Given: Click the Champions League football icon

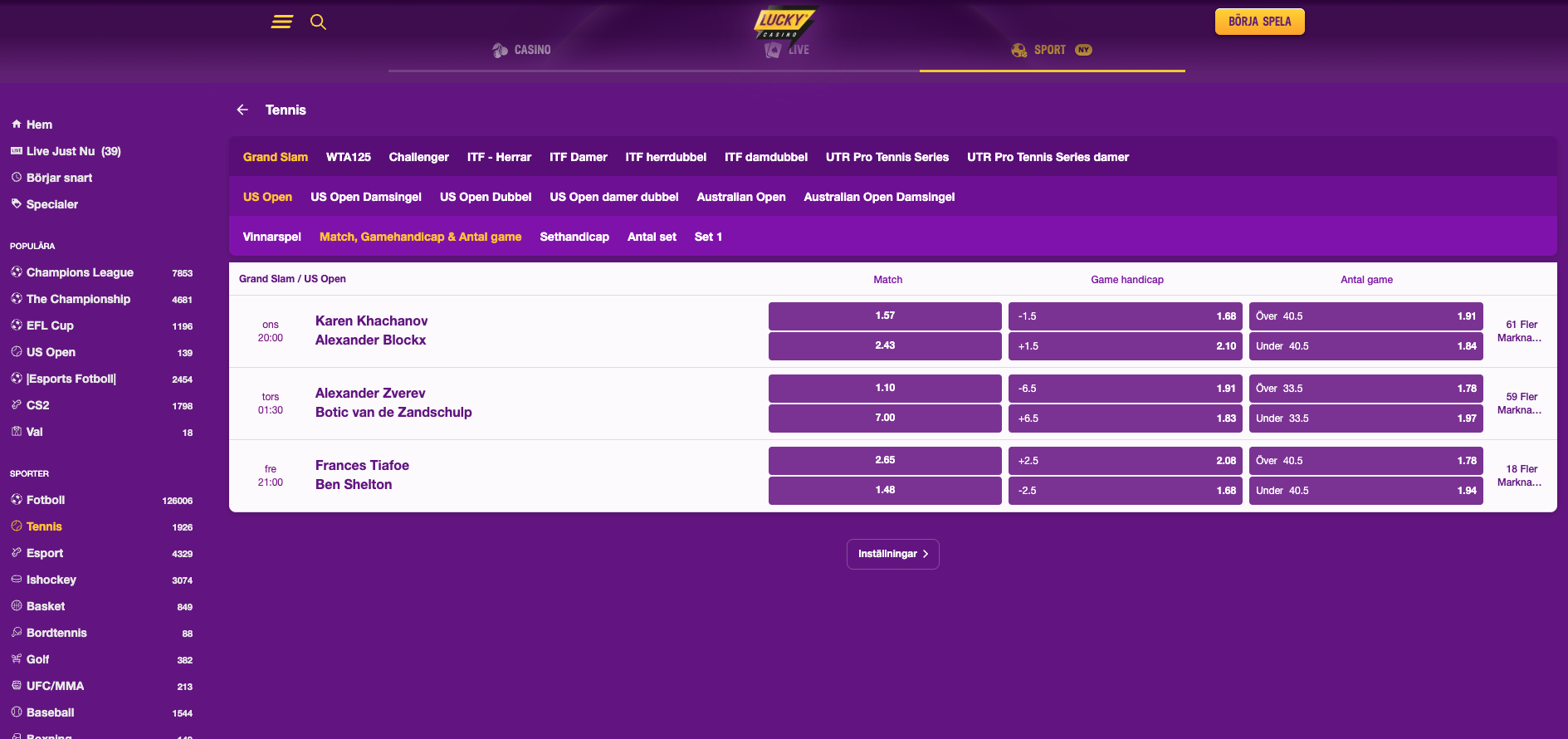Looking at the screenshot, I should (17, 272).
